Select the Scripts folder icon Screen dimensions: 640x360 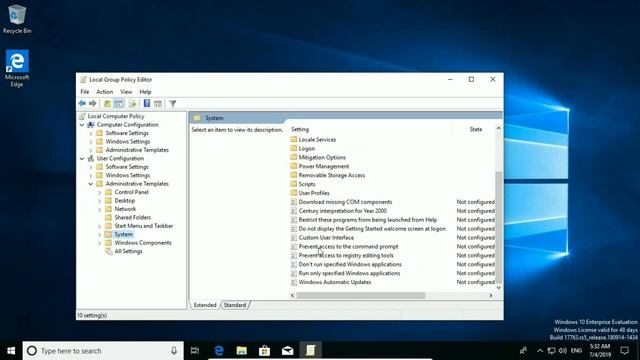293,184
